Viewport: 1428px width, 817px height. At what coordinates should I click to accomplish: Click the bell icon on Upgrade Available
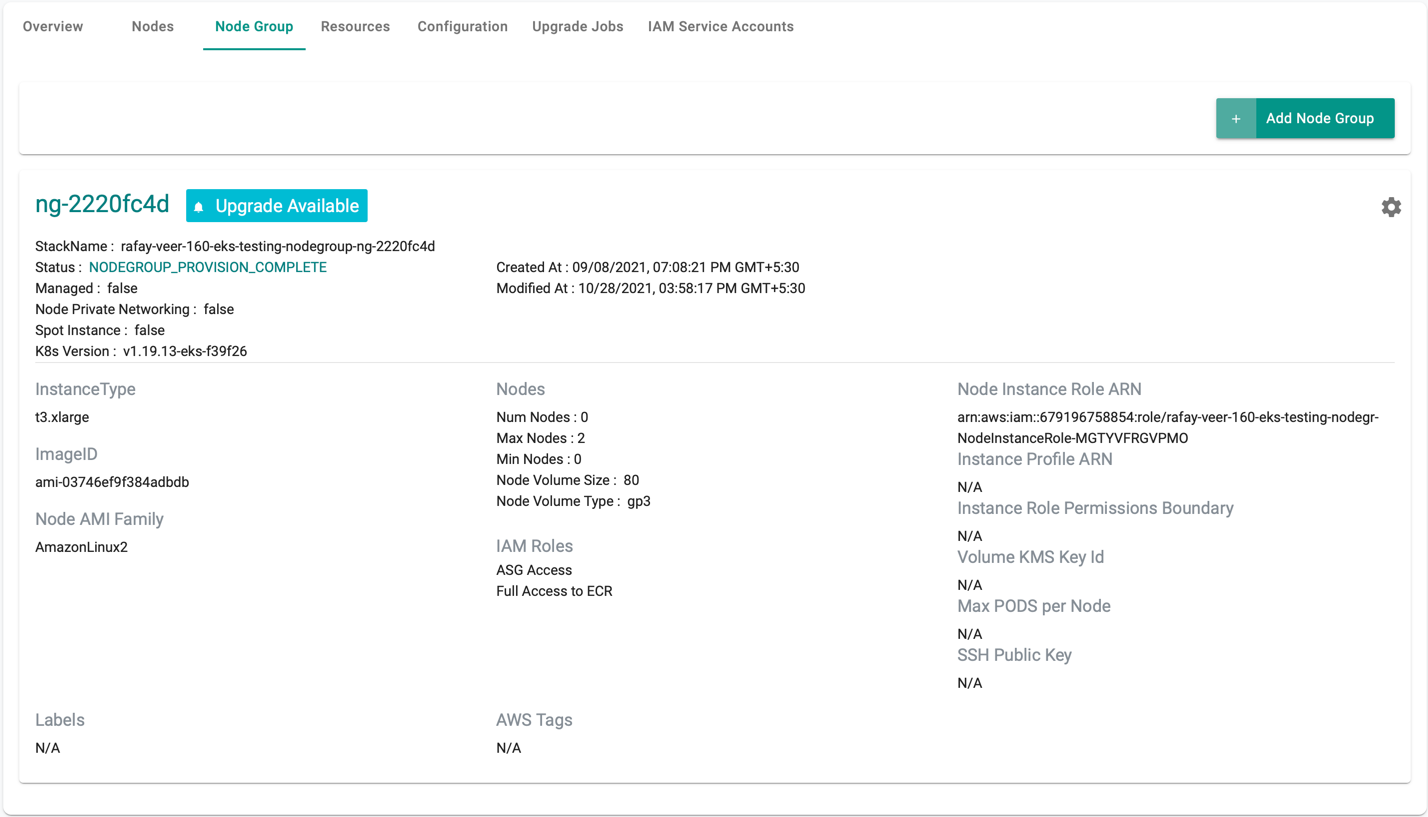199,207
